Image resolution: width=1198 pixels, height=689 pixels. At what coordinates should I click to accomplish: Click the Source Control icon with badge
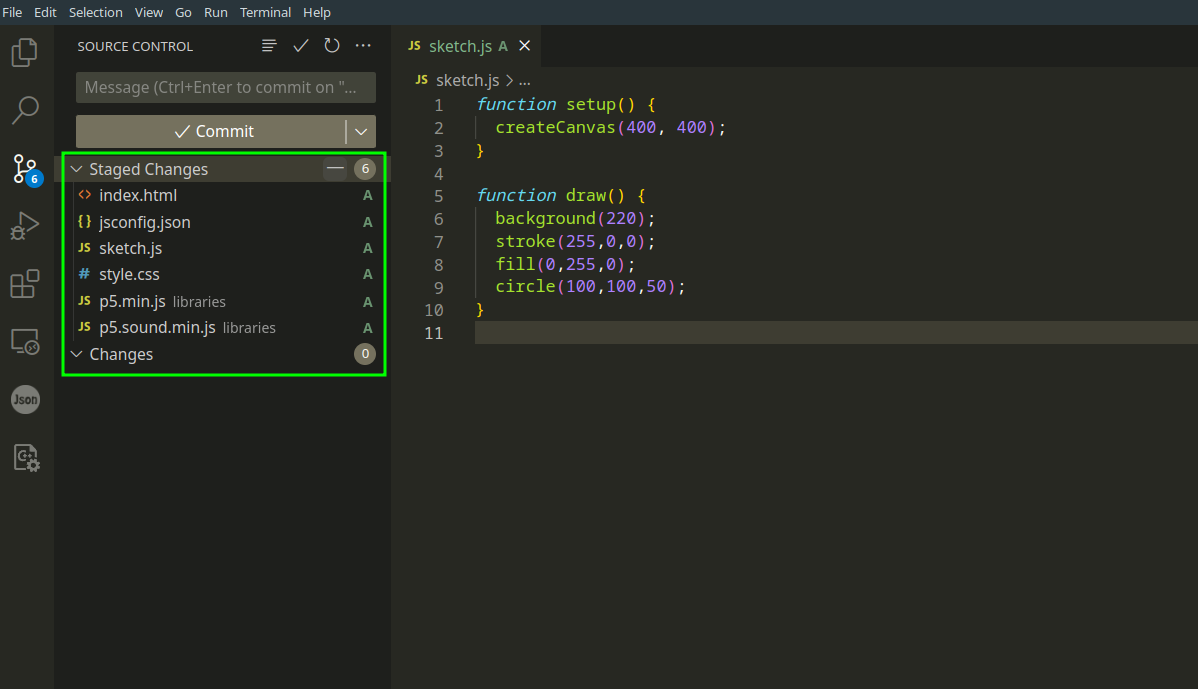[x=25, y=169]
